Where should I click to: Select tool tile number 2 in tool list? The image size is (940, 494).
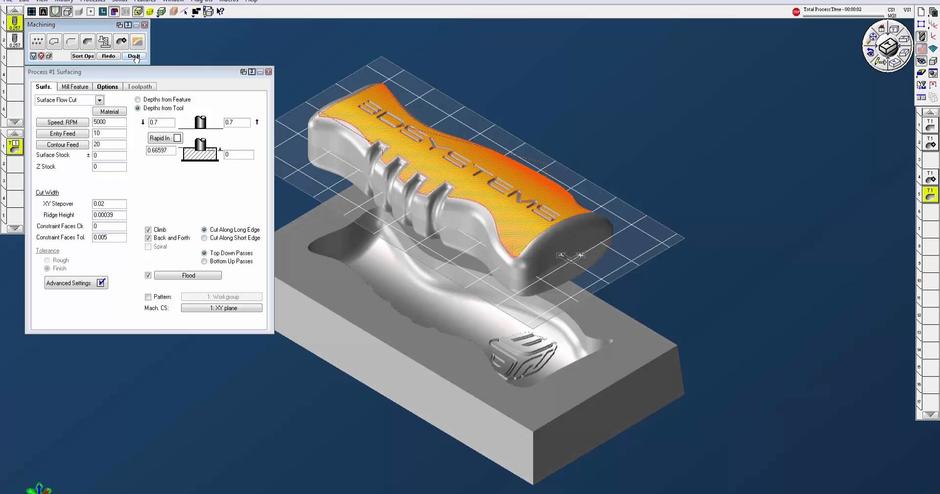[x=14, y=40]
